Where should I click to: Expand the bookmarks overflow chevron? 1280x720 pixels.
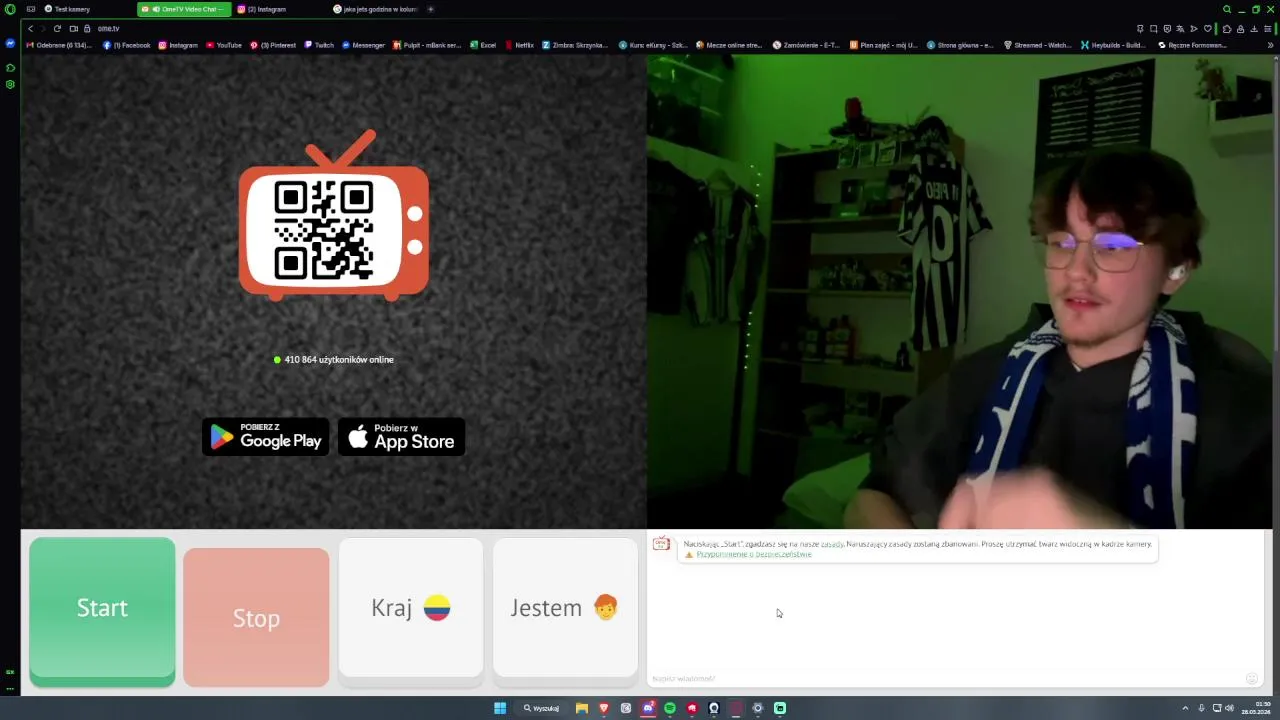pos(1271,45)
